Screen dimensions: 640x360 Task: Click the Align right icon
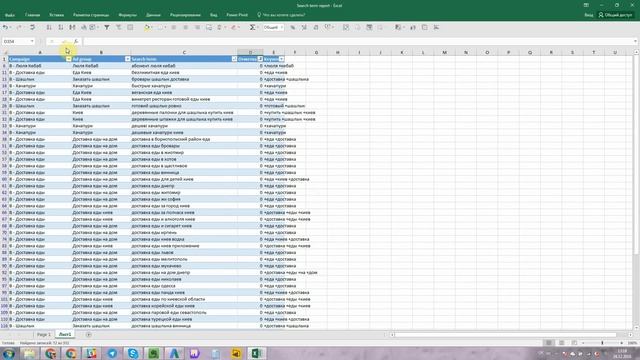click(x=197, y=27)
